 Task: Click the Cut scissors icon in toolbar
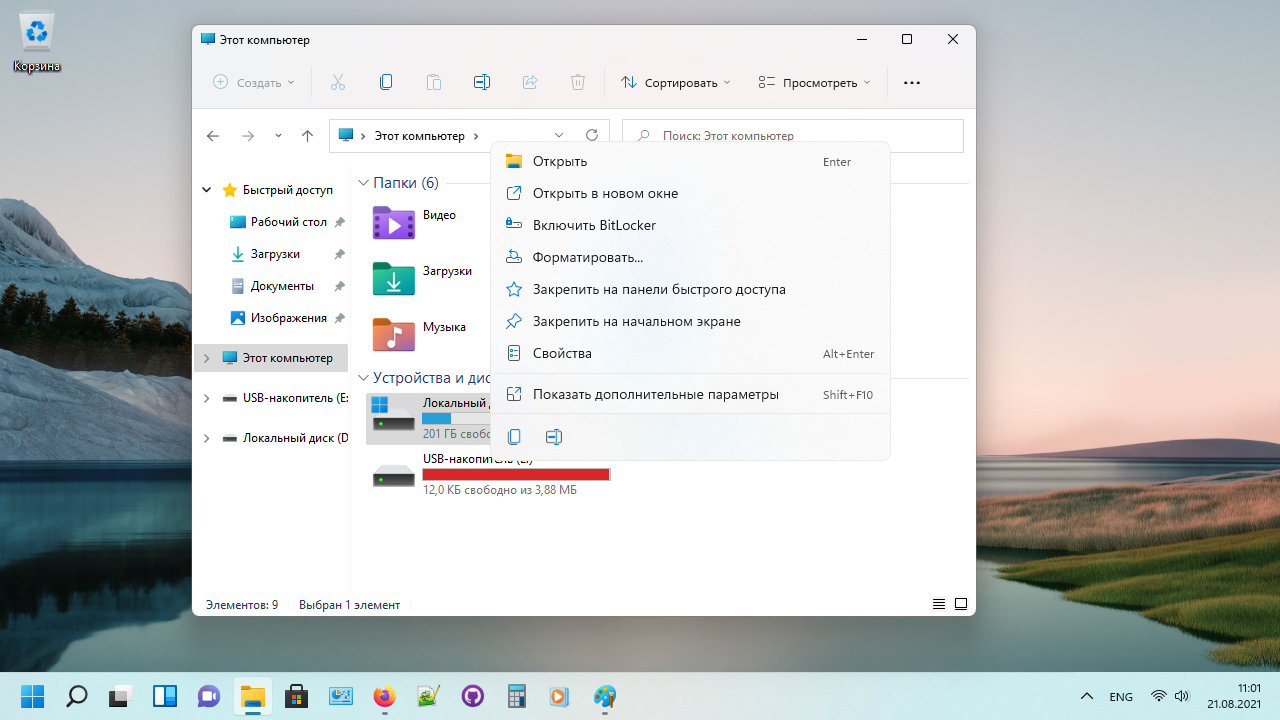pyautogui.click(x=338, y=82)
